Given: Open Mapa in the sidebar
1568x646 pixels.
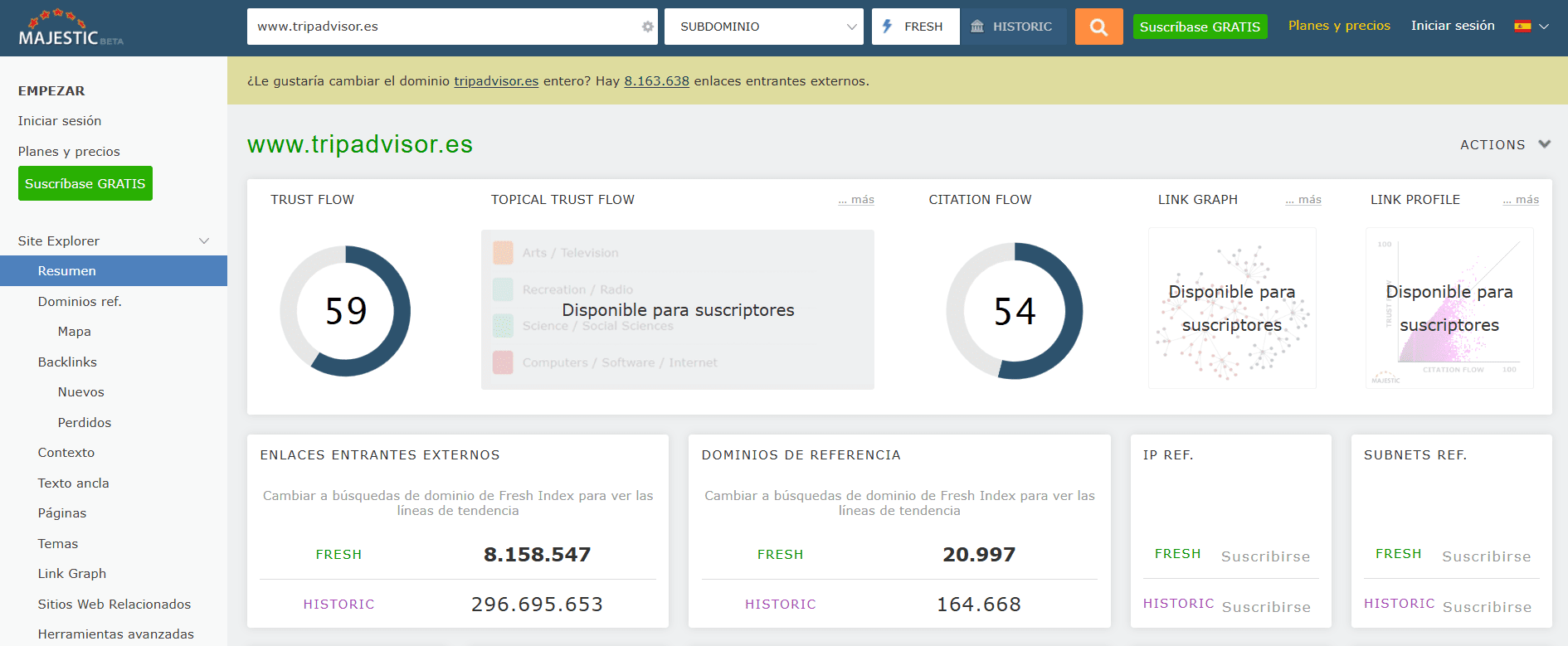Looking at the screenshot, I should (x=75, y=332).
